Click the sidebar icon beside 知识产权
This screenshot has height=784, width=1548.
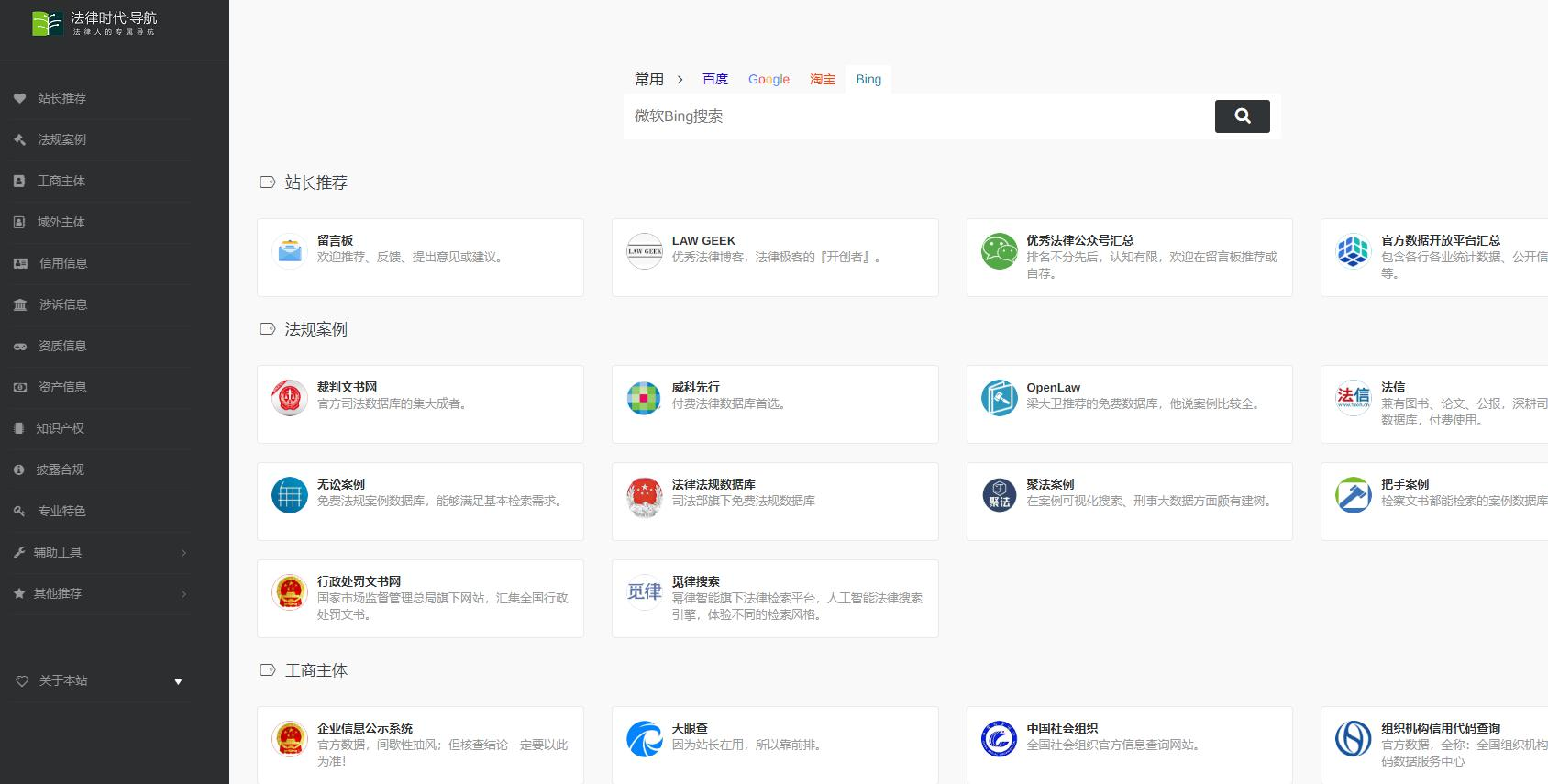[x=18, y=428]
